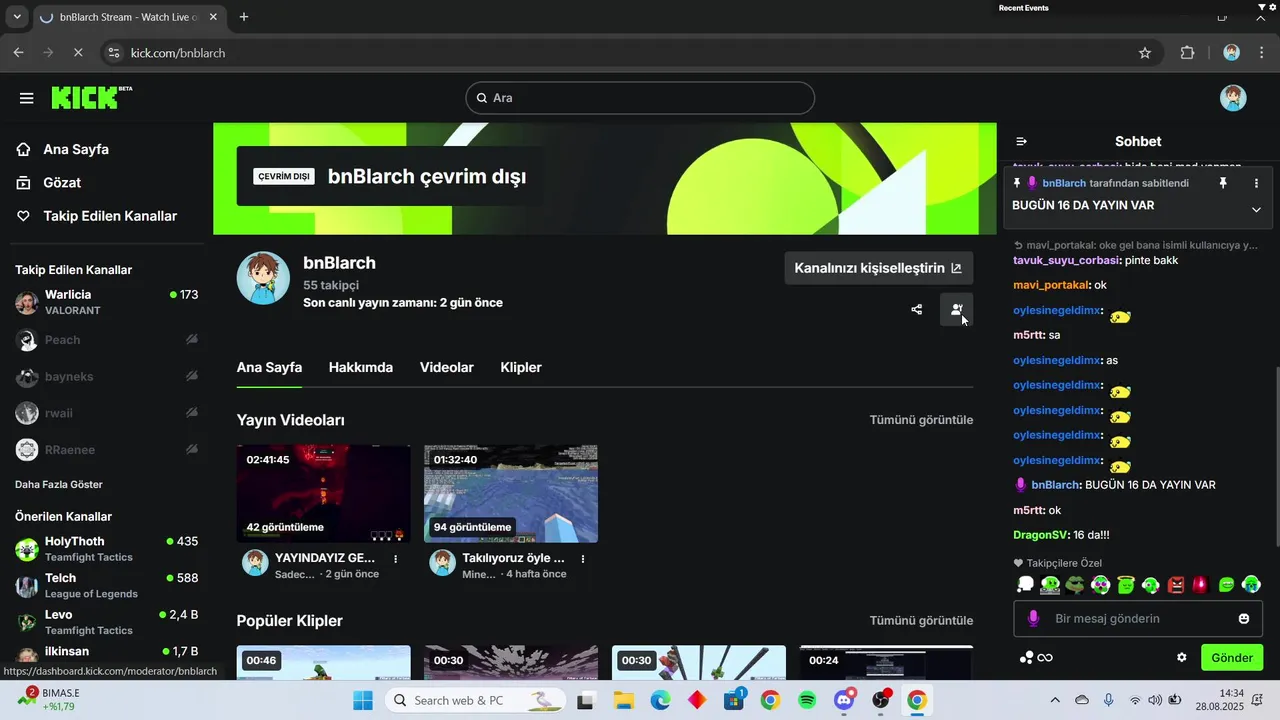
Task: Open Chrome three-dot menu
Action: [x=1262, y=53]
